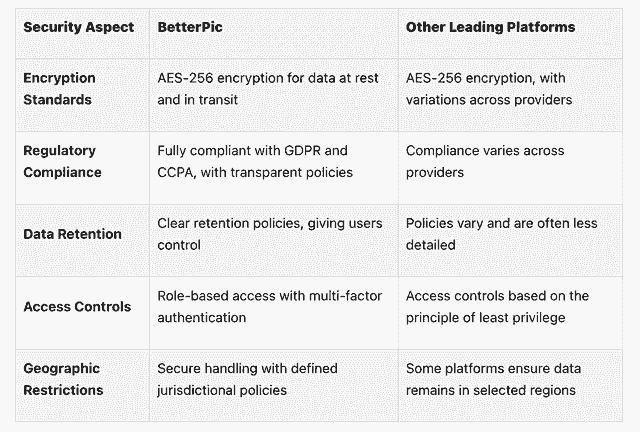
Task: Select the Encryption Standards row label
Action: [x=60, y=89]
